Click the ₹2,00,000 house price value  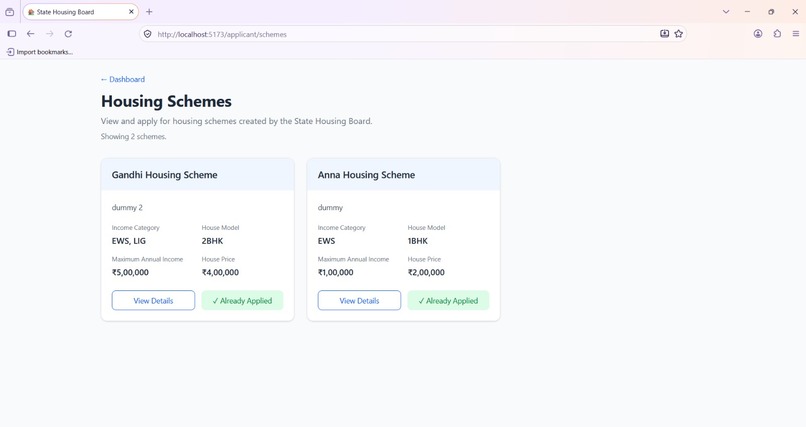(426, 272)
